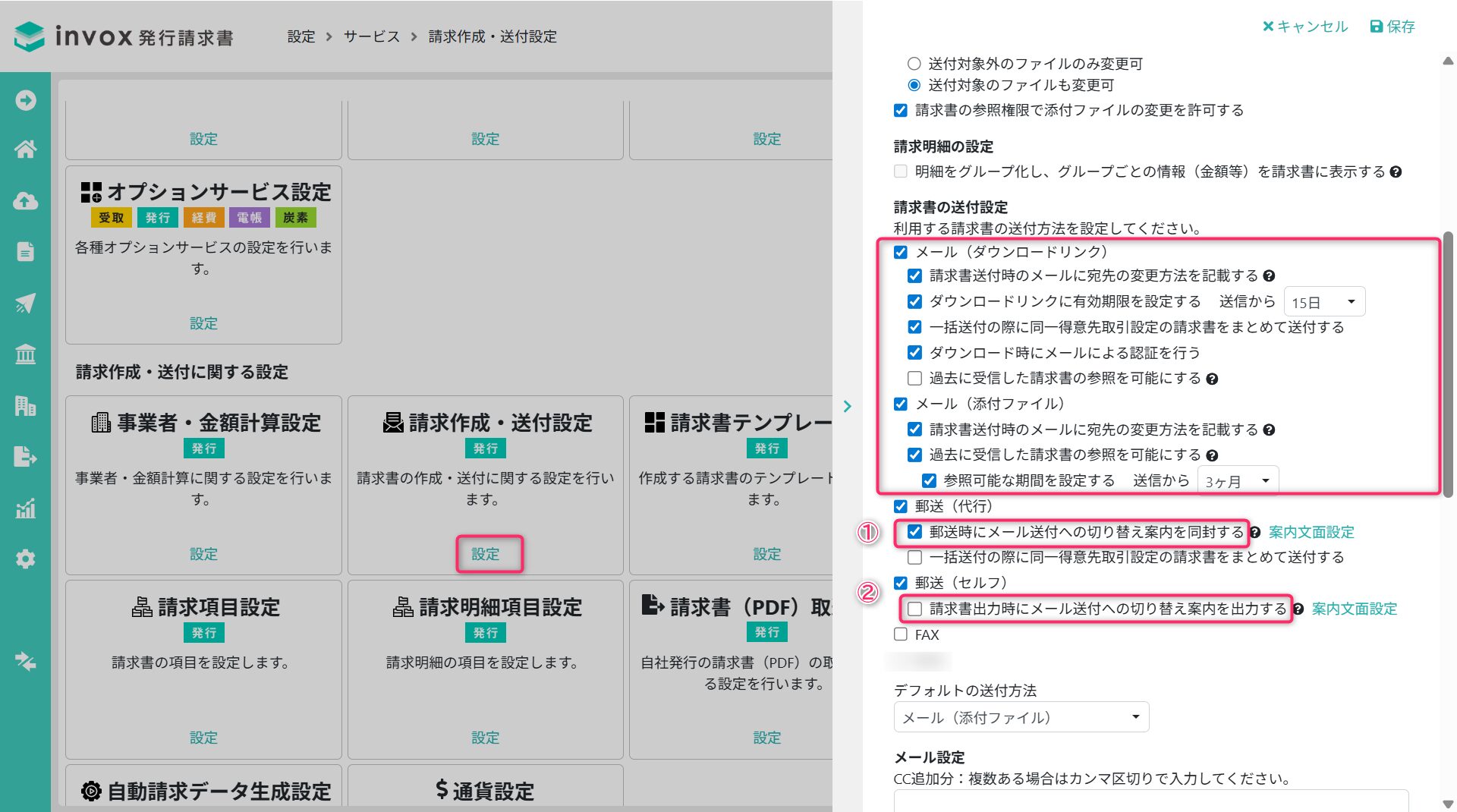
Task: Select 送付対象のファイルも変更可 radio
Action: [914, 85]
